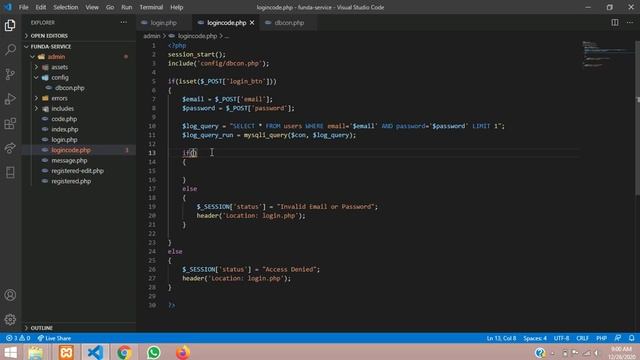Expand the Open Editors section
Viewport: 640px width, 360px height.
click(49, 36)
